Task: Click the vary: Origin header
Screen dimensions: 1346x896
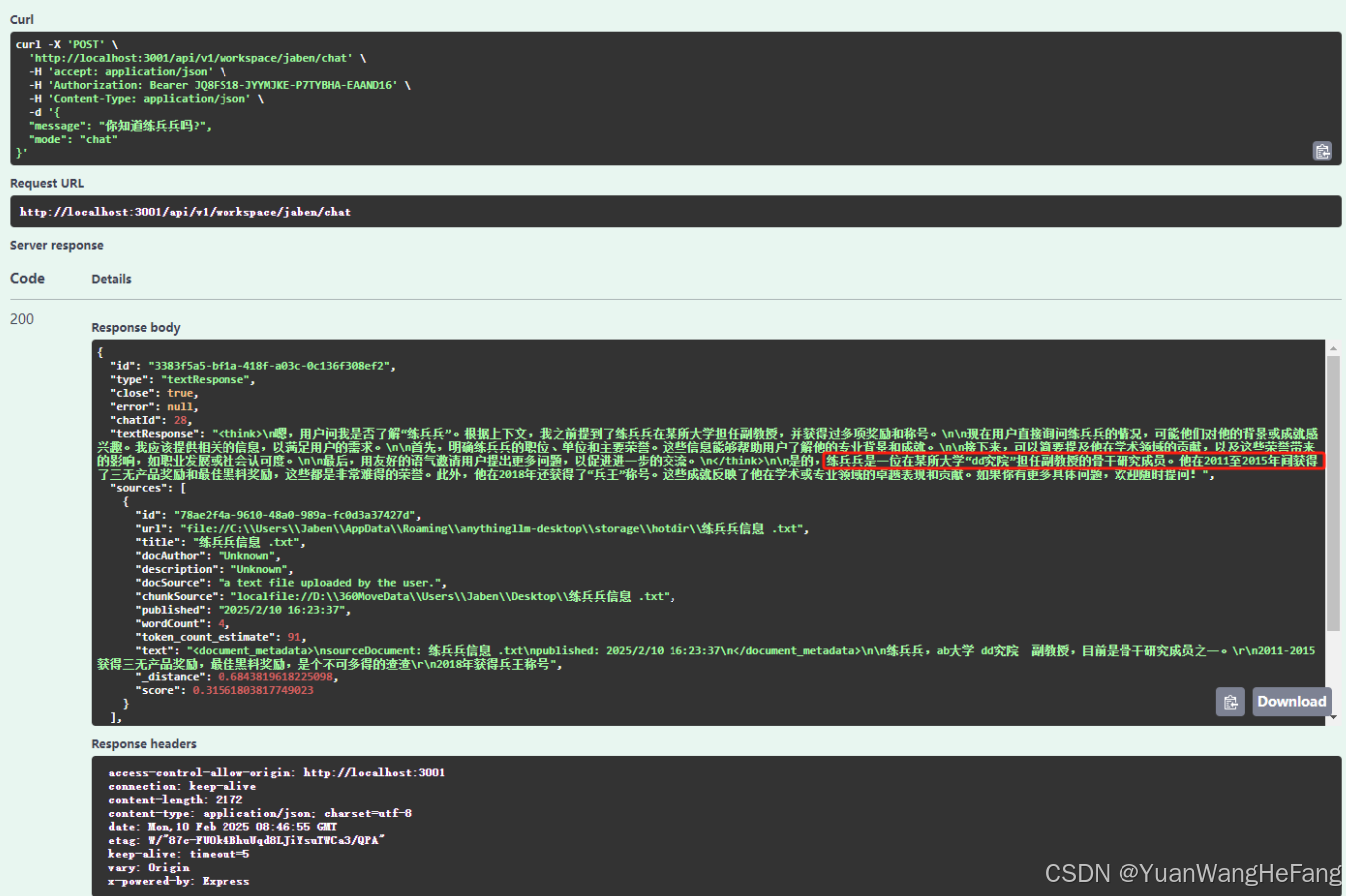Action: click(148, 868)
